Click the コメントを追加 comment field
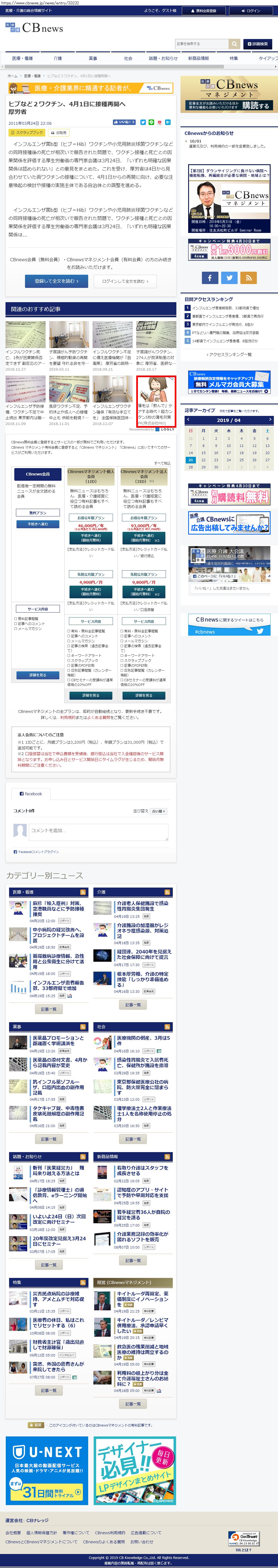The image size is (278, 1568). [x=99, y=832]
